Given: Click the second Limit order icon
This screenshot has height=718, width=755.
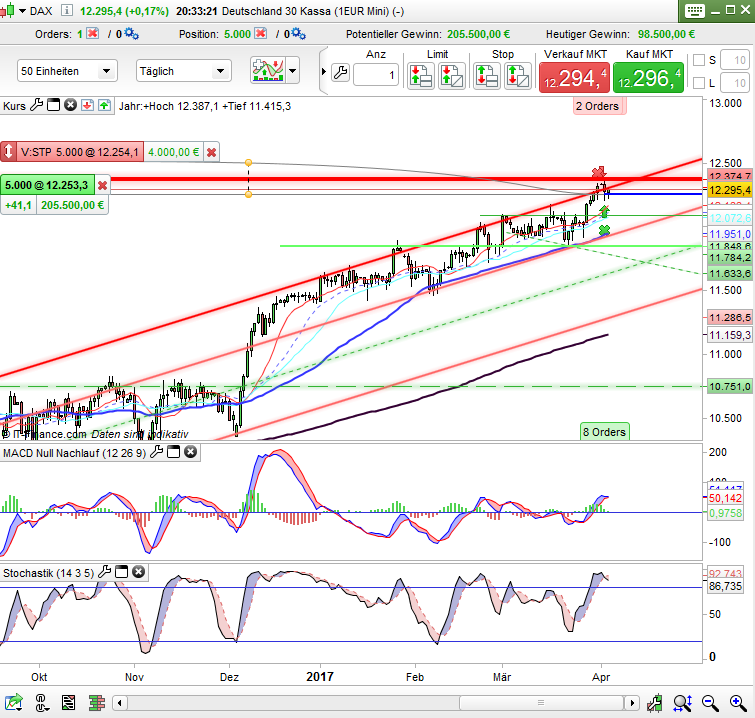Looking at the screenshot, I should [x=452, y=76].
